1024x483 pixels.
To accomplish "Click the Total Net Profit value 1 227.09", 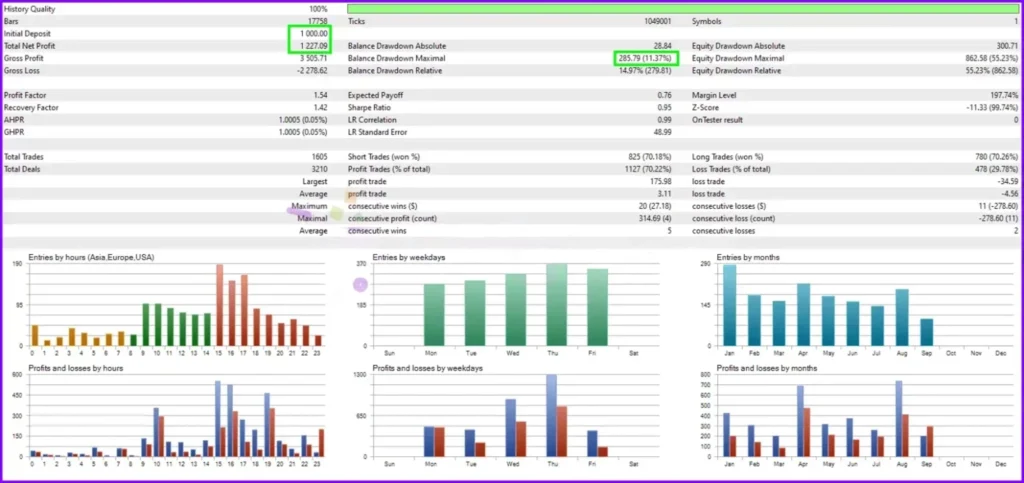I will (308, 46).
